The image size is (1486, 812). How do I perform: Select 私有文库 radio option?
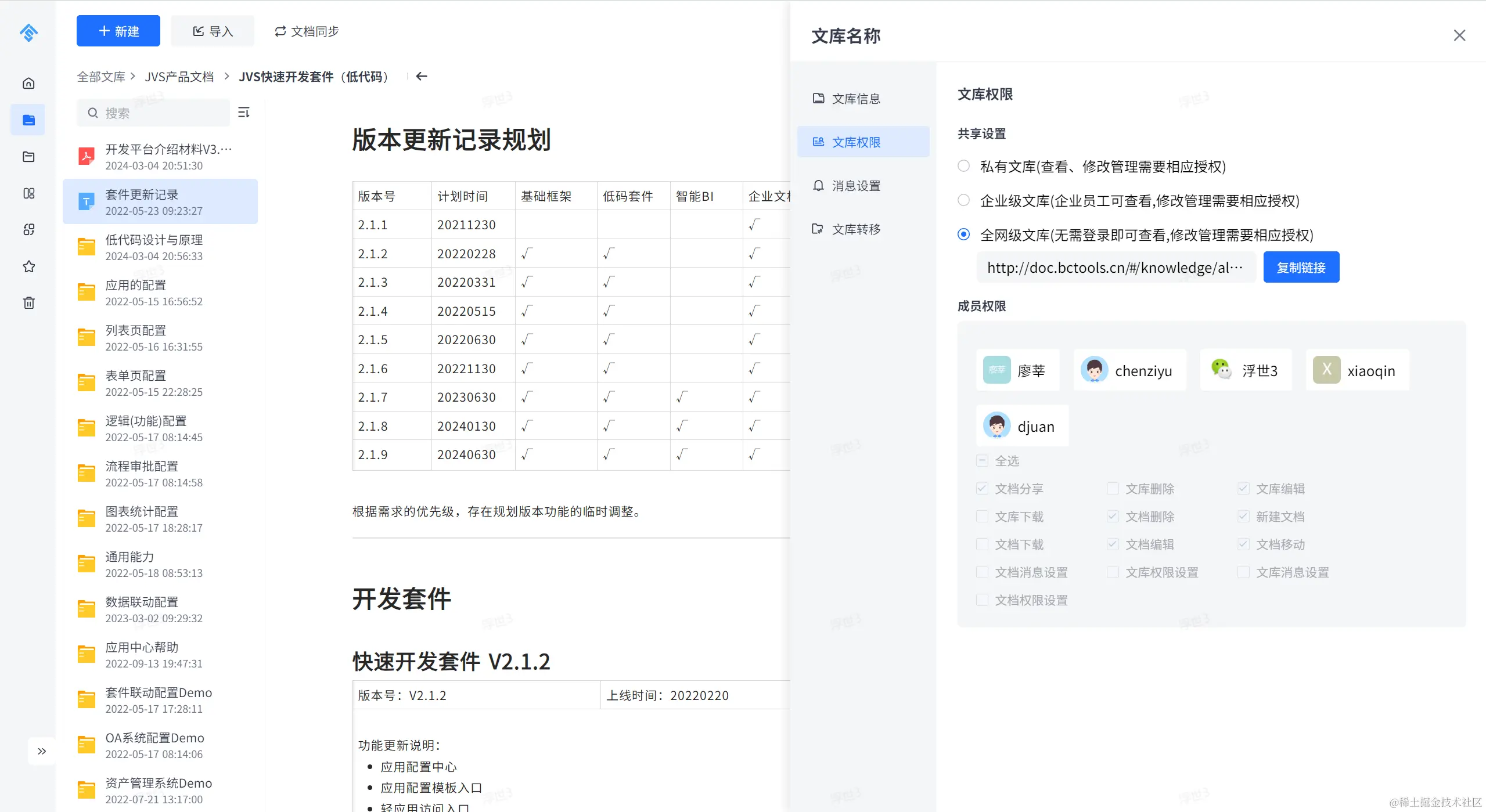click(x=964, y=166)
